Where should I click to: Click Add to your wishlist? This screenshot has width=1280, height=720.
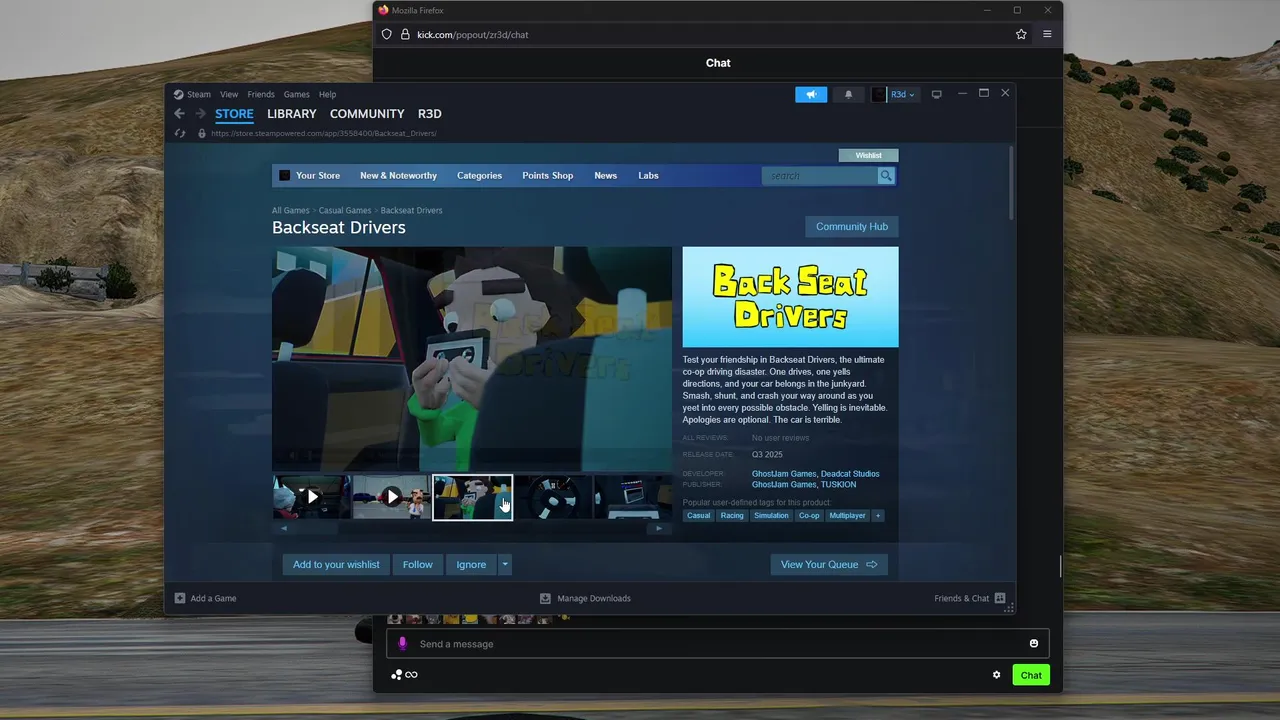tap(336, 565)
